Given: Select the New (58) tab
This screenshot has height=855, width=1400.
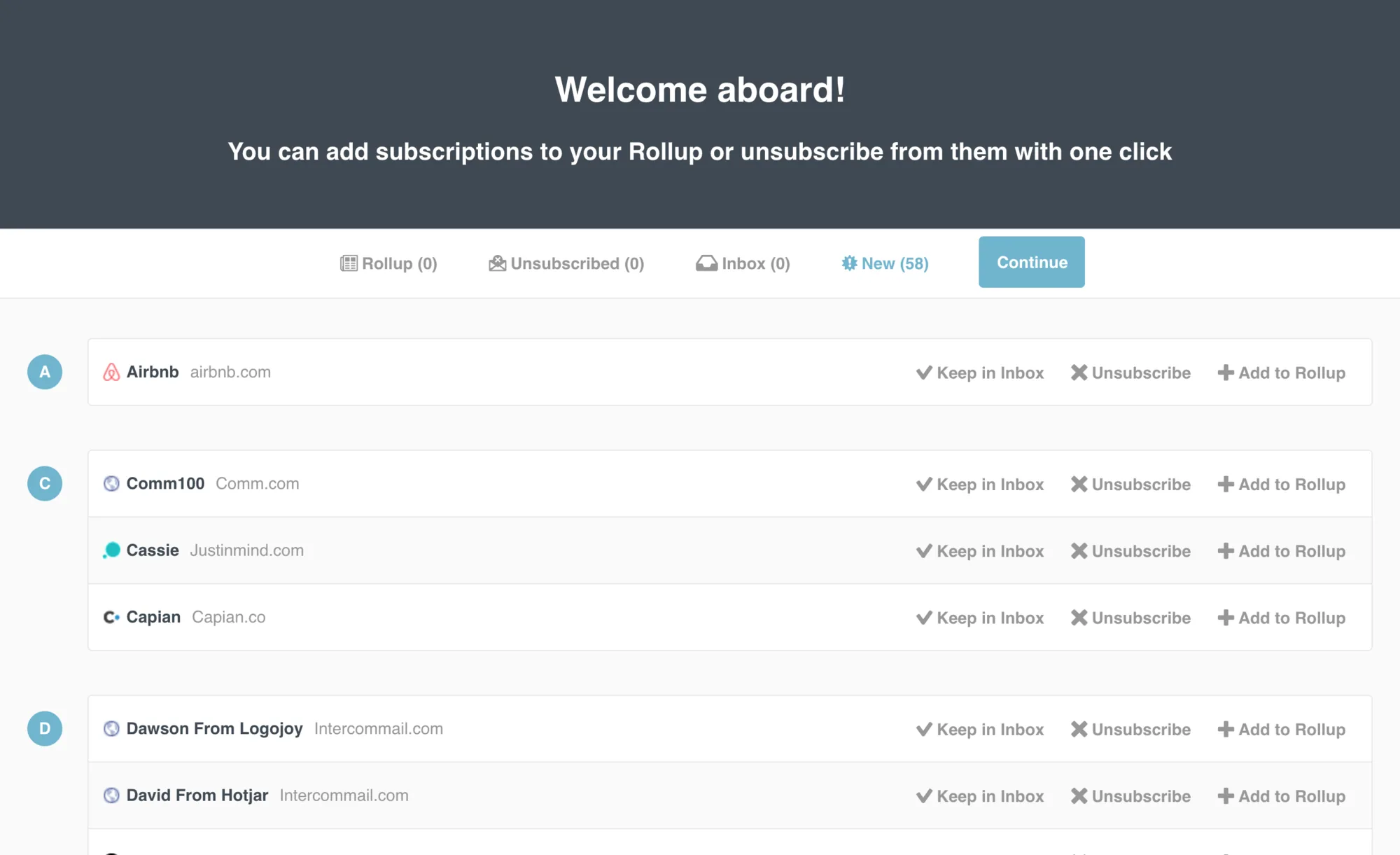Looking at the screenshot, I should (885, 263).
